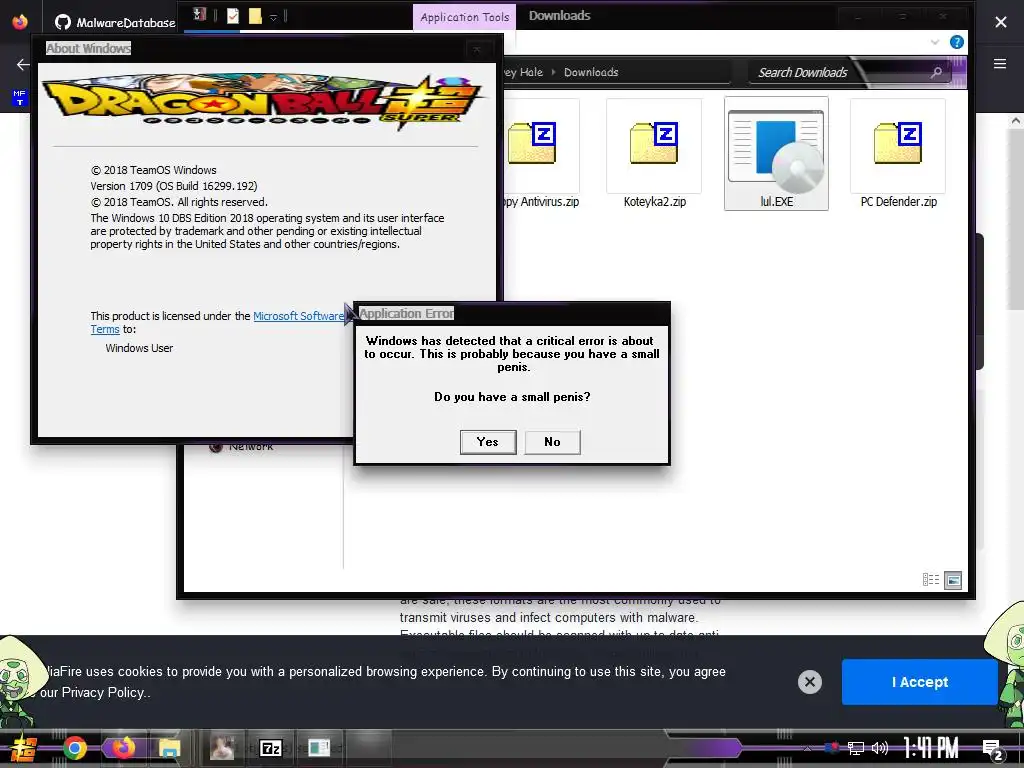Viewport: 1024px width, 768px height.
Task: Click the new folder icon in the quick access toolbar
Action: (x=255, y=16)
